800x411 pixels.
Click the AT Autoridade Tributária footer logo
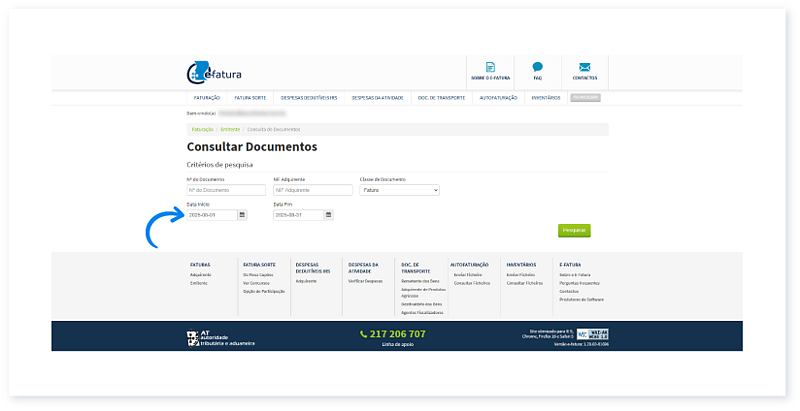tap(221, 337)
